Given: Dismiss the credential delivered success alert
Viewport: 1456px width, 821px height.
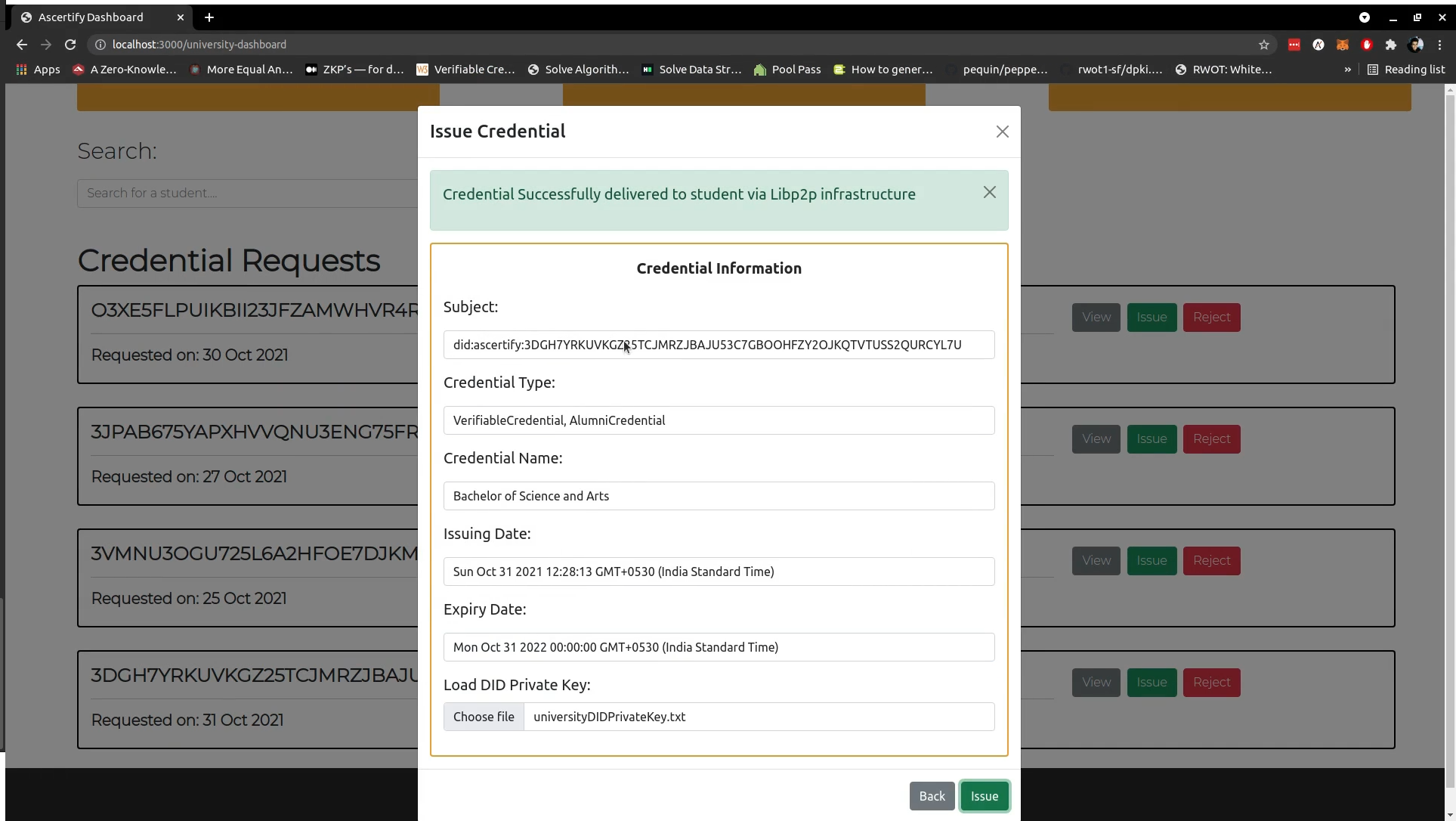Looking at the screenshot, I should [x=989, y=193].
